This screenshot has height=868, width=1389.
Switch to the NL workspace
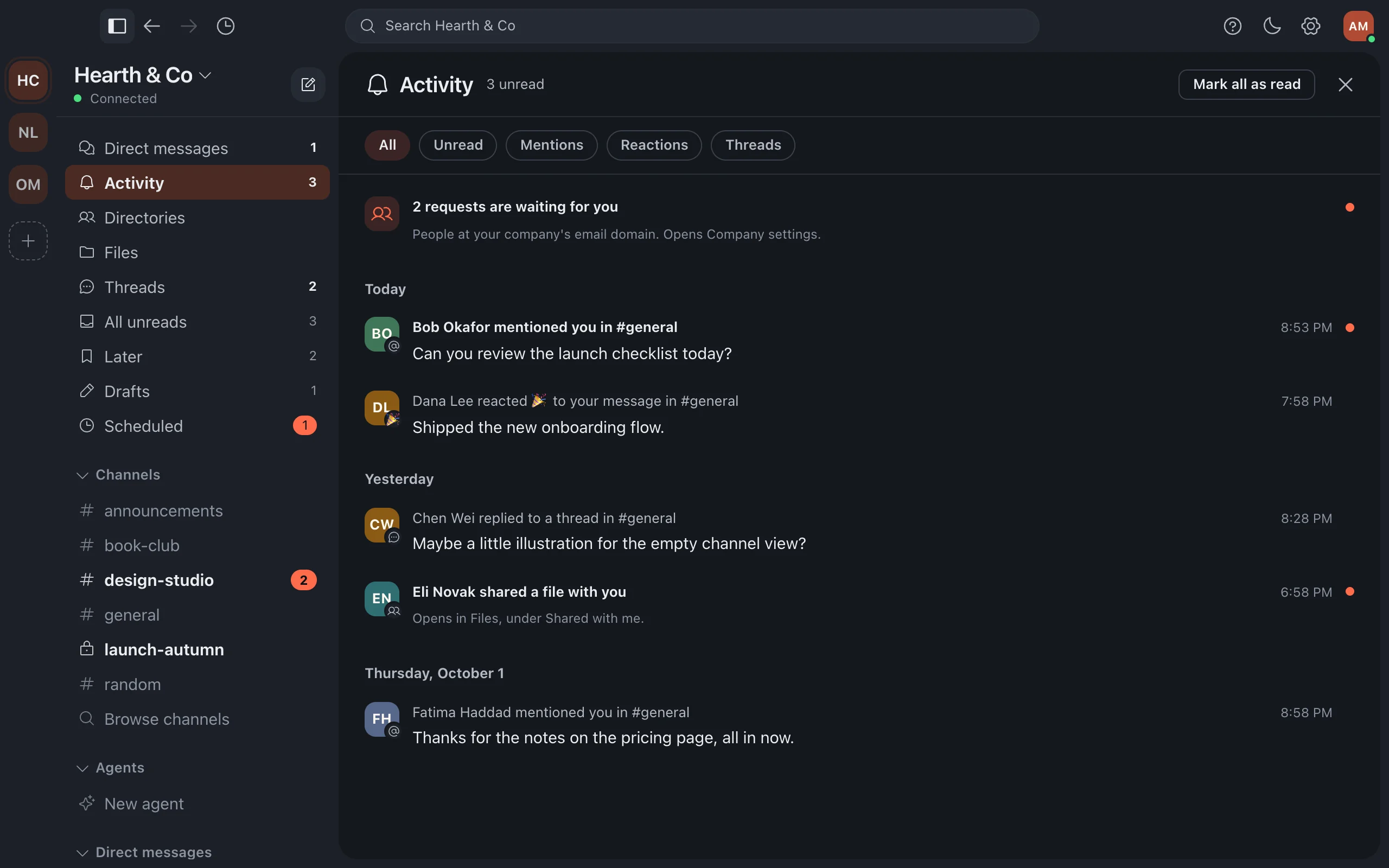point(28,132)
